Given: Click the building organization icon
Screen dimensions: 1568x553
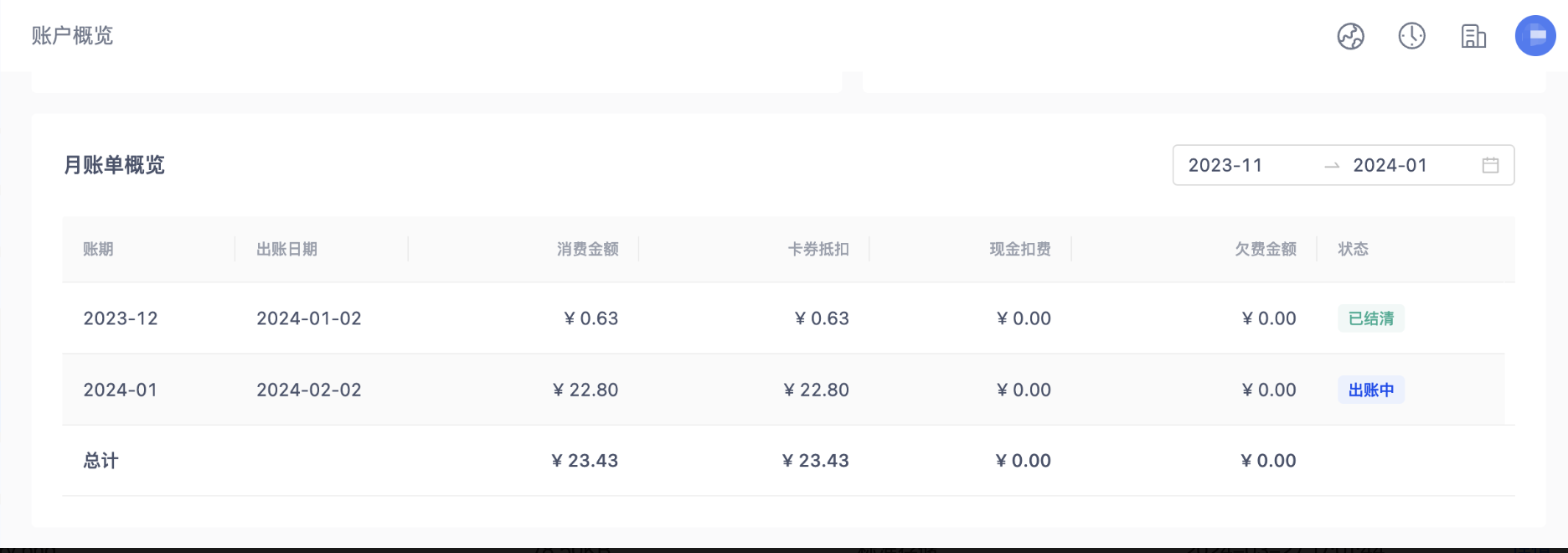Looking at the screenshot, I should coord(1473,36).
